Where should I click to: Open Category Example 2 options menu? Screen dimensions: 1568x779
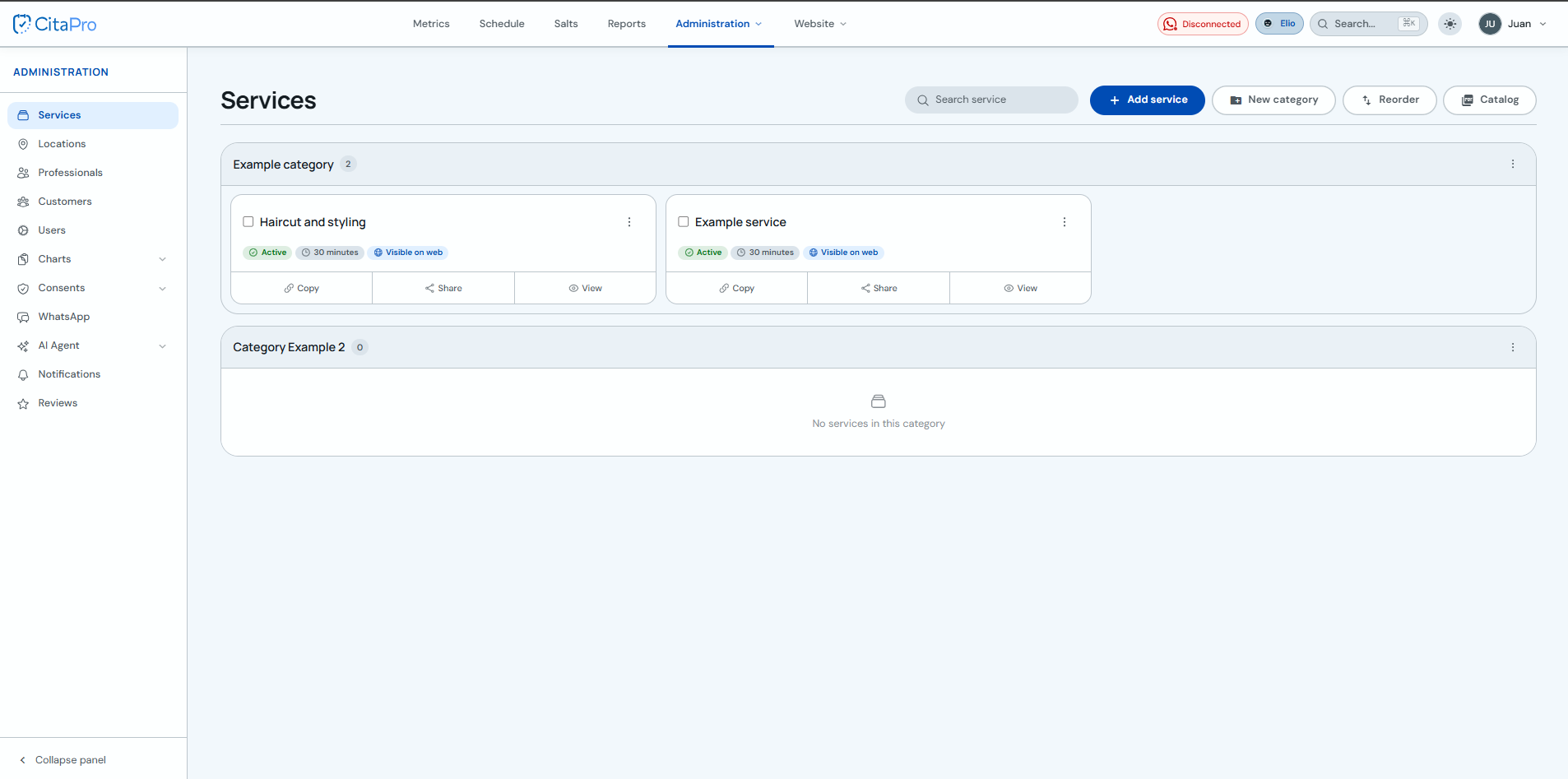click(1513, 347)
